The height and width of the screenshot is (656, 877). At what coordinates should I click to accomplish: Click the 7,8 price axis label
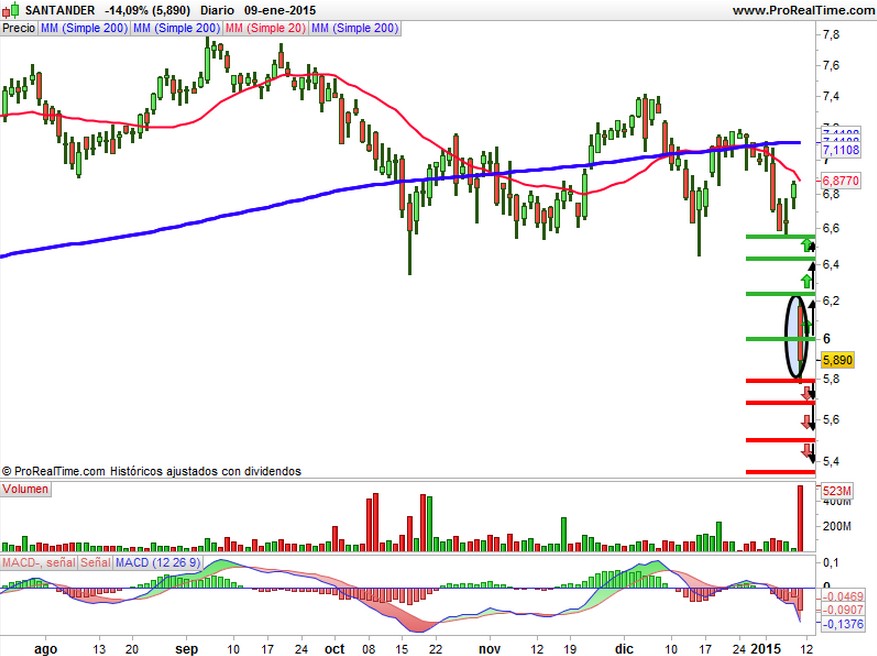point(831,35)
